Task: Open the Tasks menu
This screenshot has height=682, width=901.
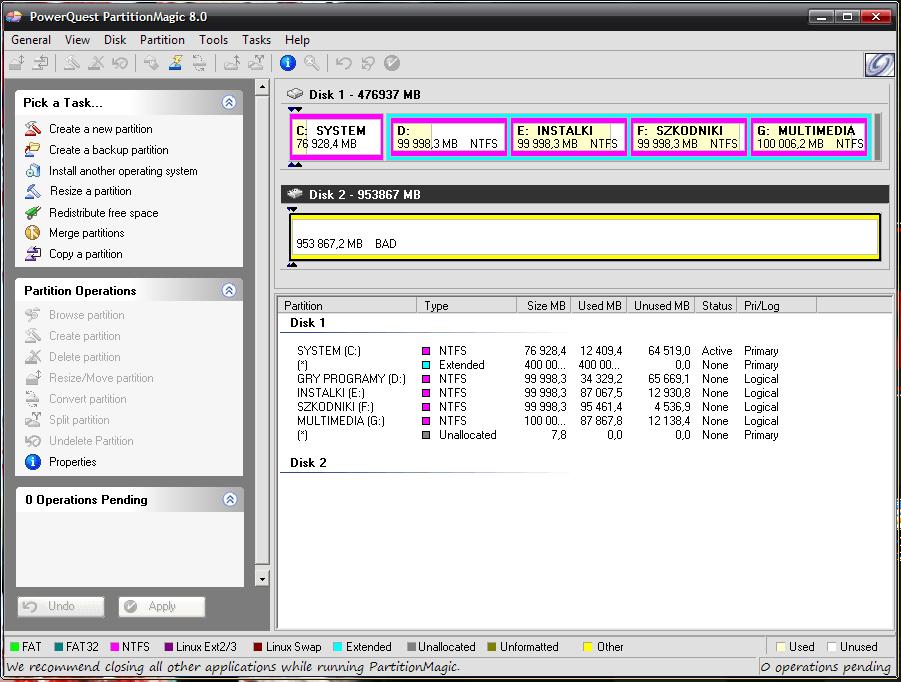Action: 256,40
